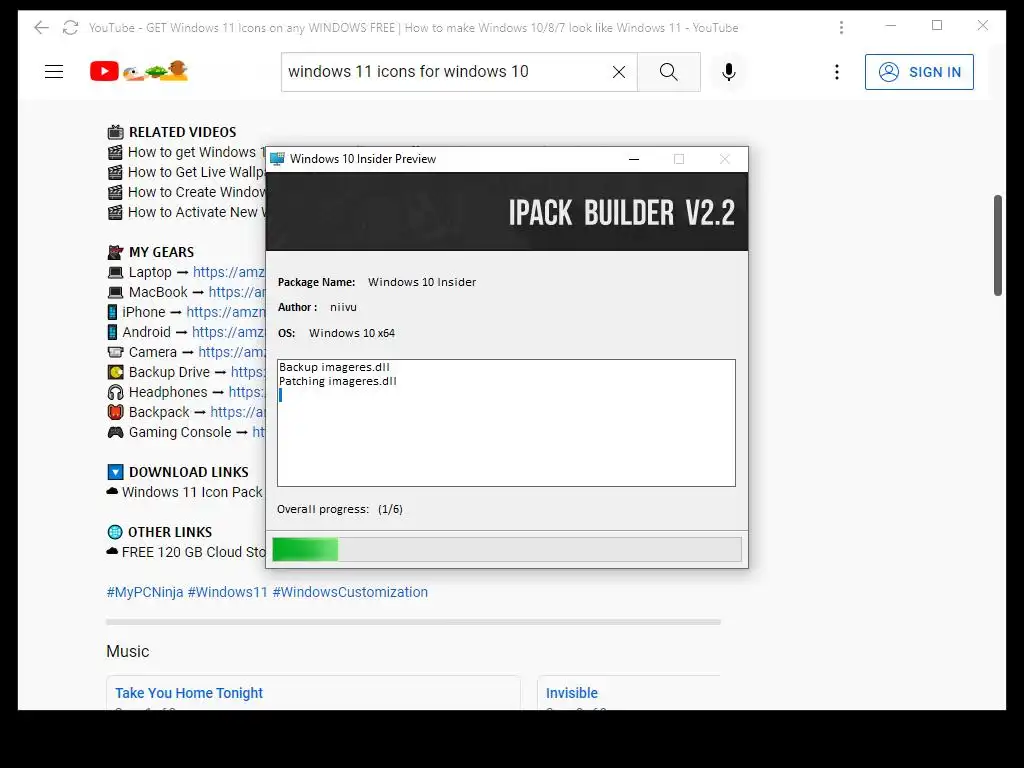Click the page vertical scrollbar thumb
Image resolution: width=1024 pixels, height=768 pixels.
point(998,245)
